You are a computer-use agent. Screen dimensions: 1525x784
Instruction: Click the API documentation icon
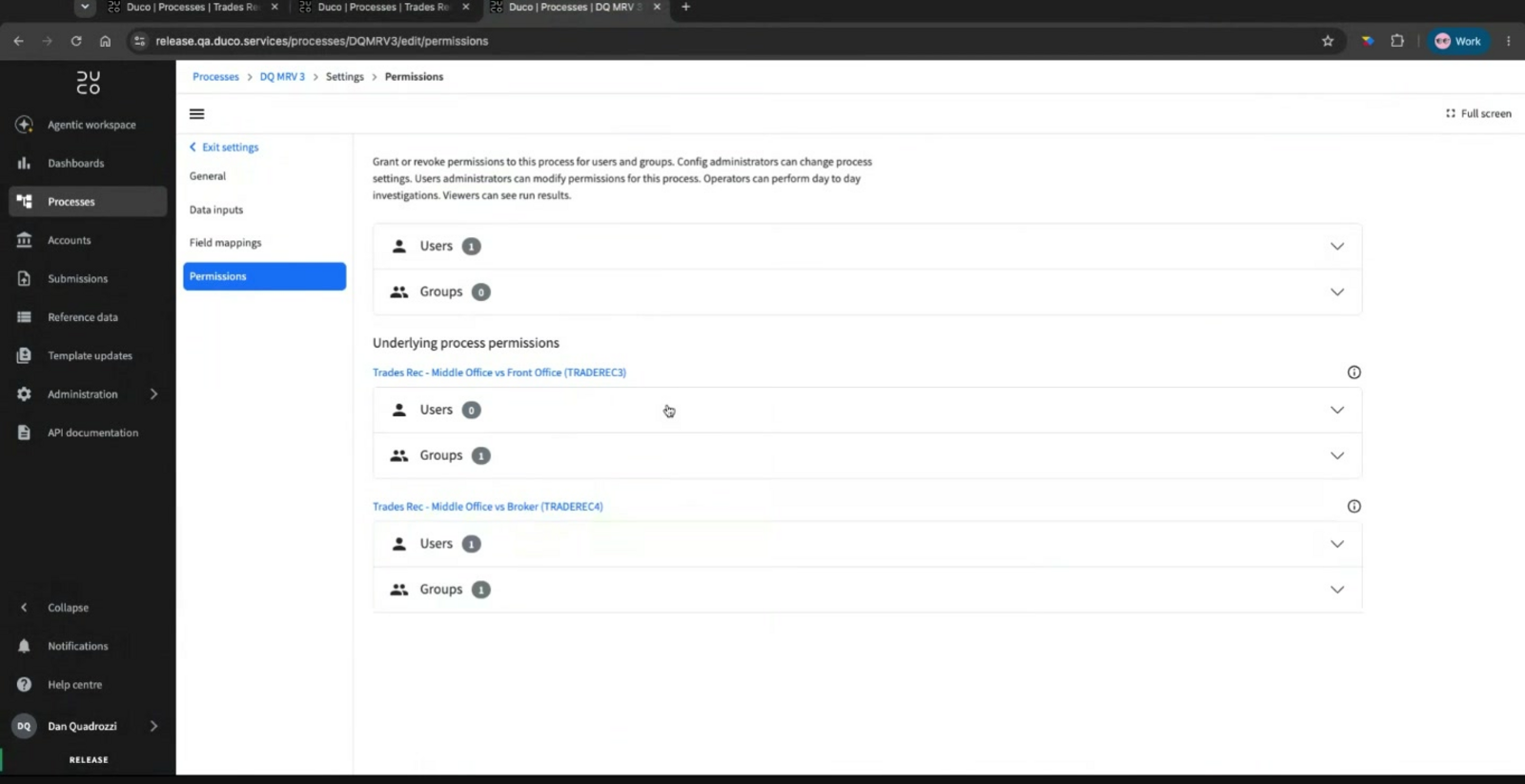click(24, 432)
